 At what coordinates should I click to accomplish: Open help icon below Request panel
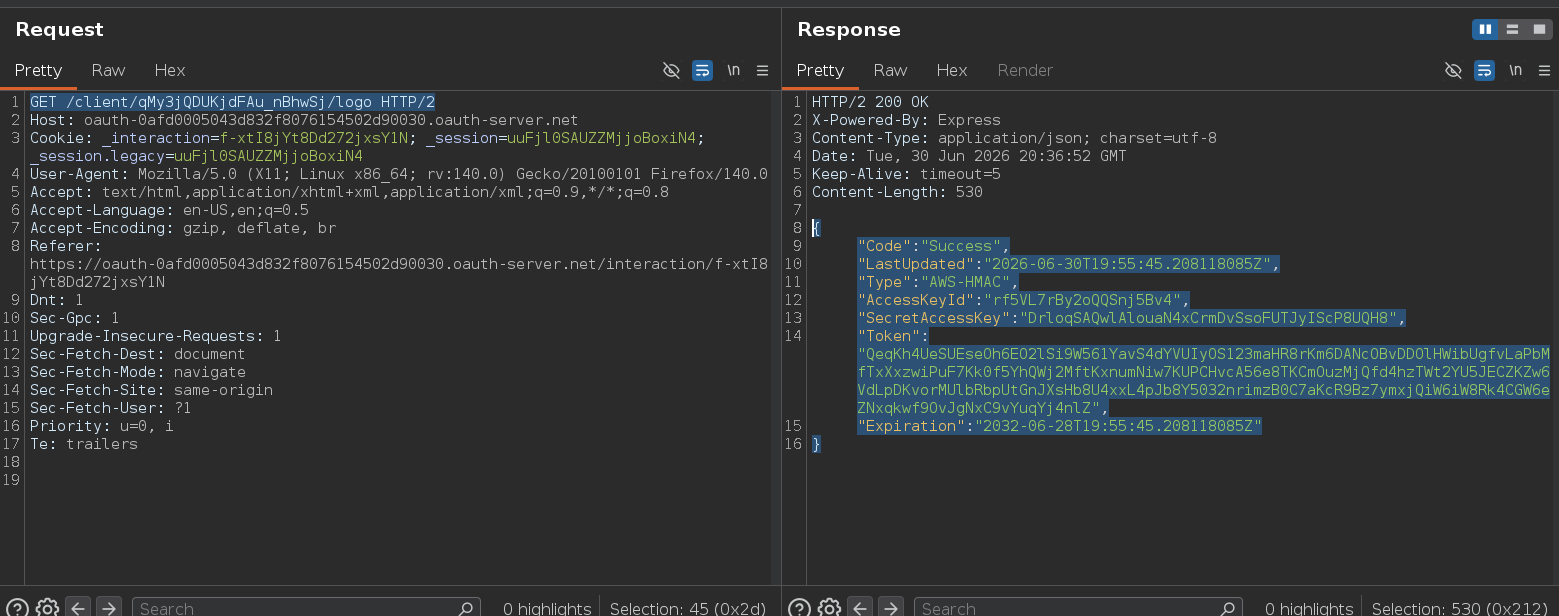click(17, 607)
